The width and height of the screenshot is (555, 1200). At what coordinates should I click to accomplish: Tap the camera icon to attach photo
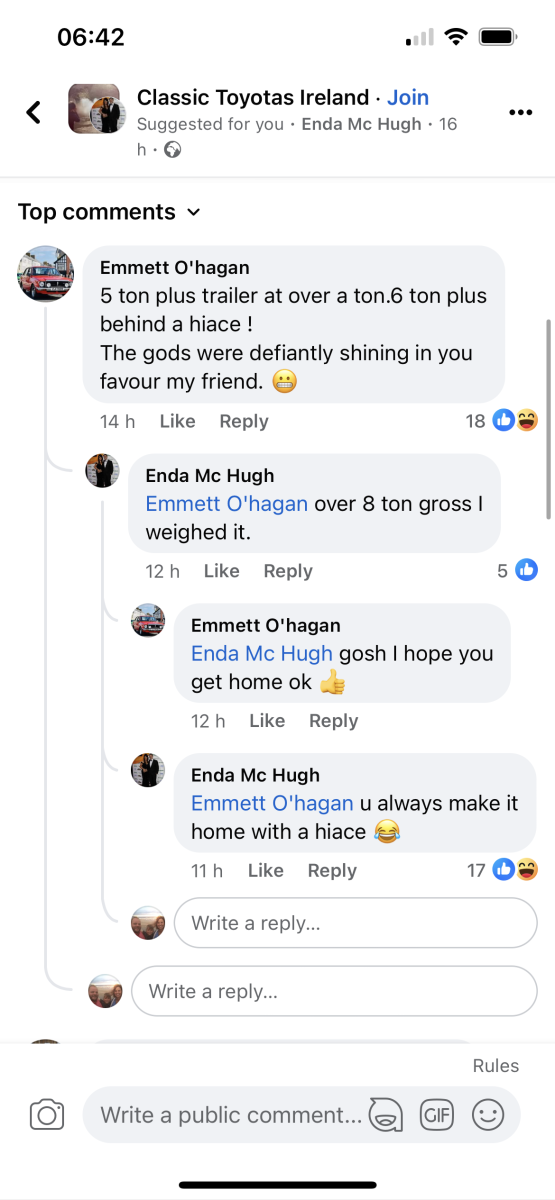(47, 1115)
